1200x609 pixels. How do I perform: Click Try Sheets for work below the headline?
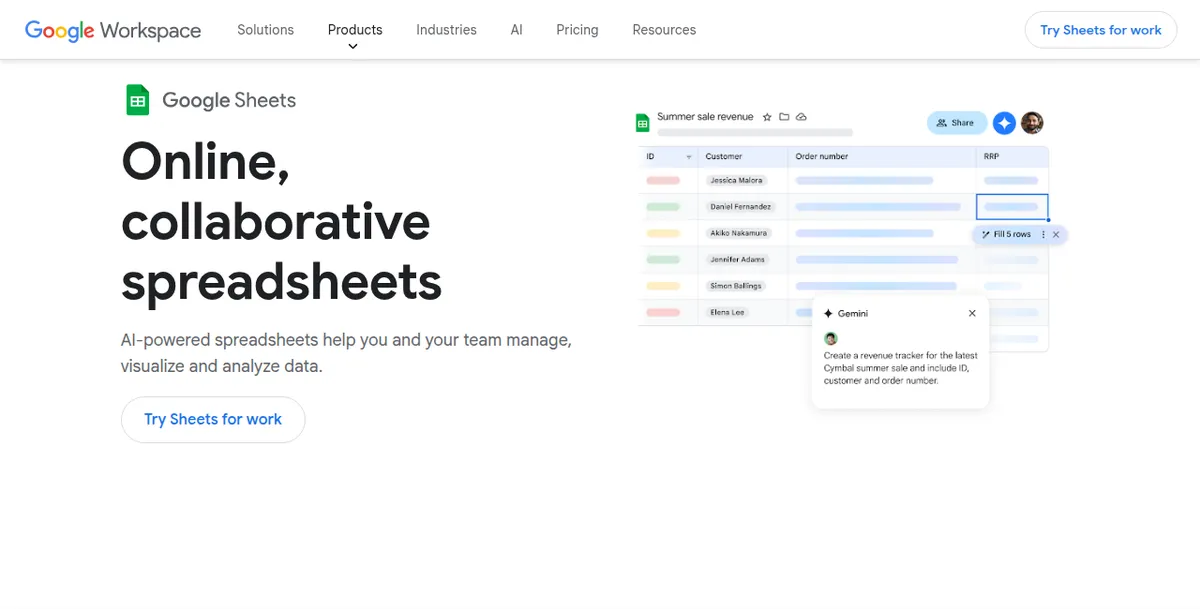213,419
